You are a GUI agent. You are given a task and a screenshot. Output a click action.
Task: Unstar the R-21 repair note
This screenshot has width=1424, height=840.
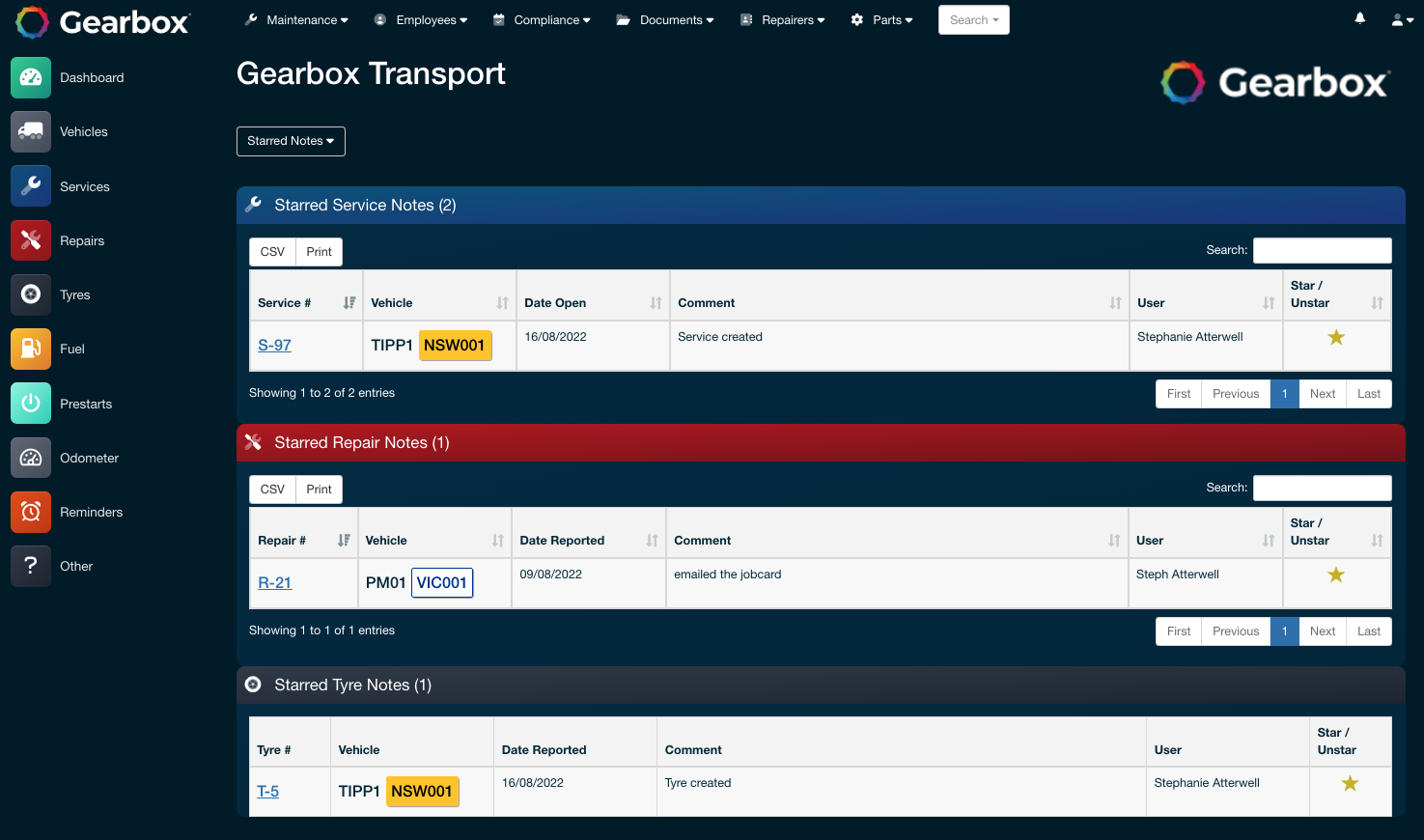click(1336, 574)
